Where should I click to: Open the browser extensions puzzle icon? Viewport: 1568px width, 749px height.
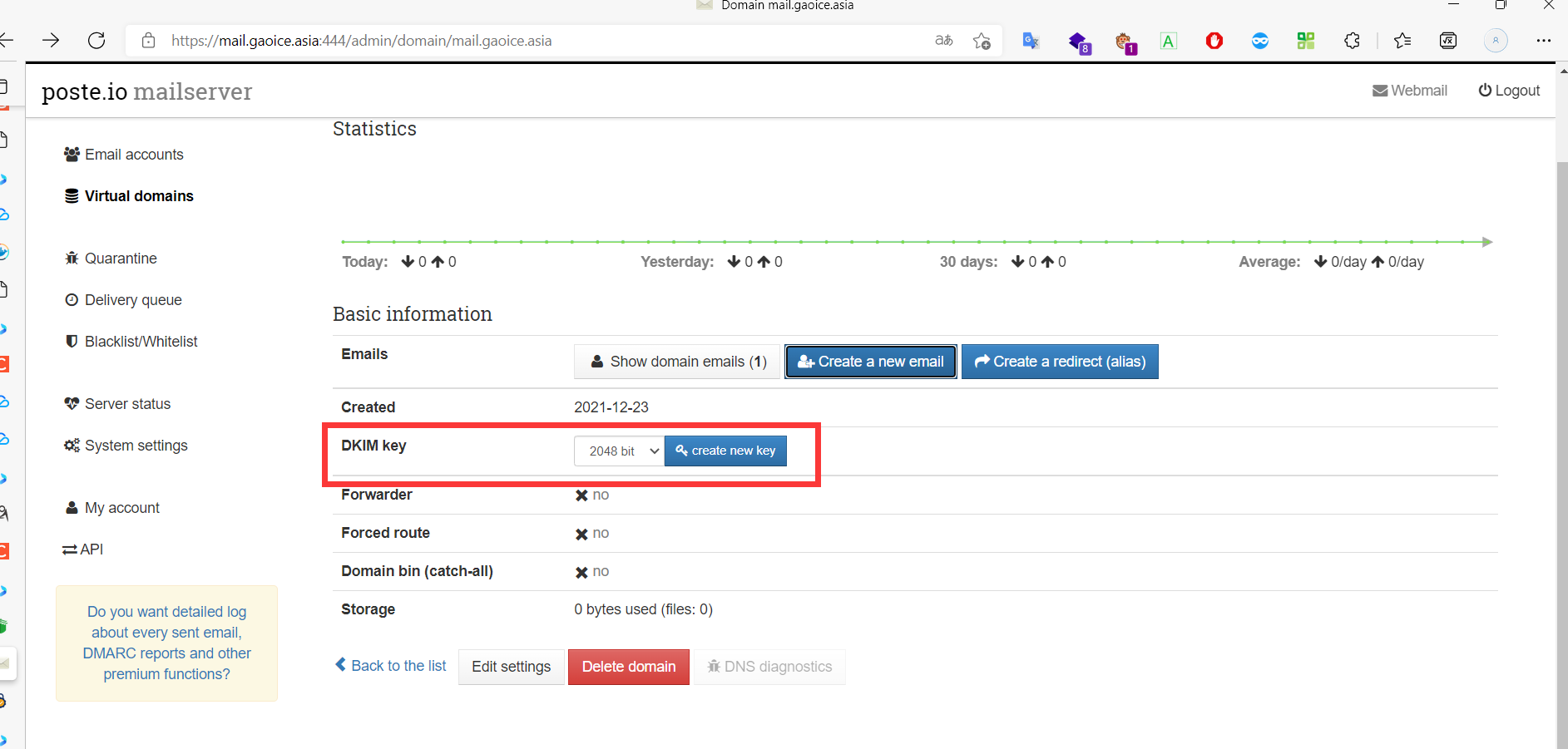pyautogui.click(x=1352, y=41)
